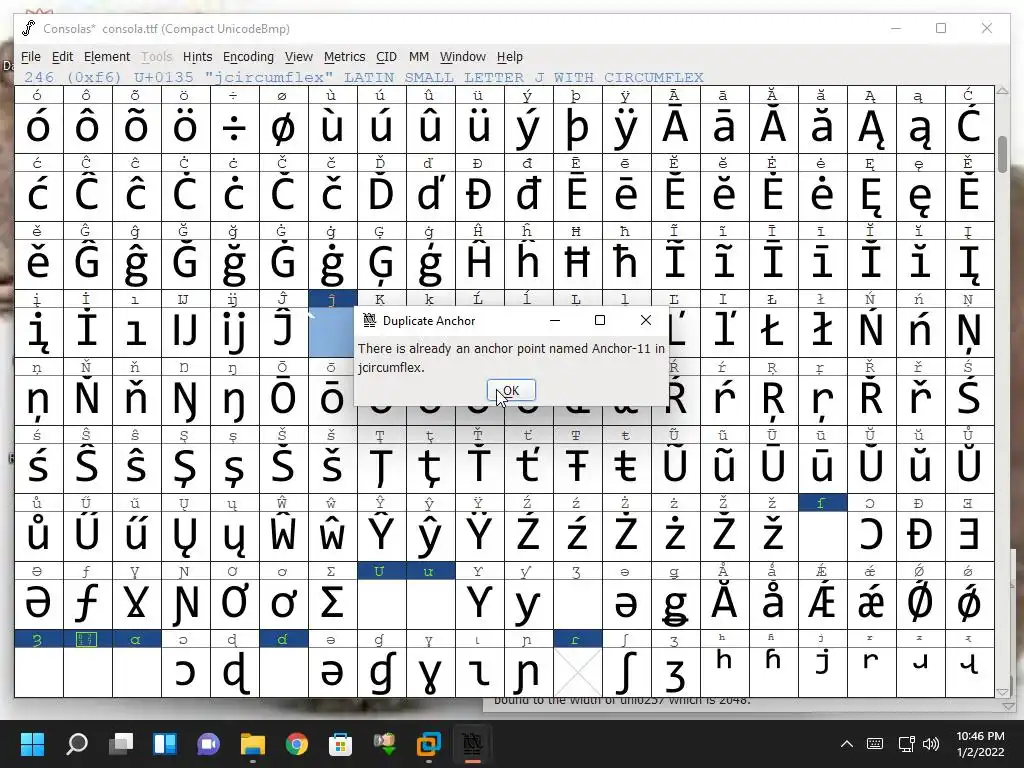
Task: Open the View menu
Action: [x=298, y=57]
